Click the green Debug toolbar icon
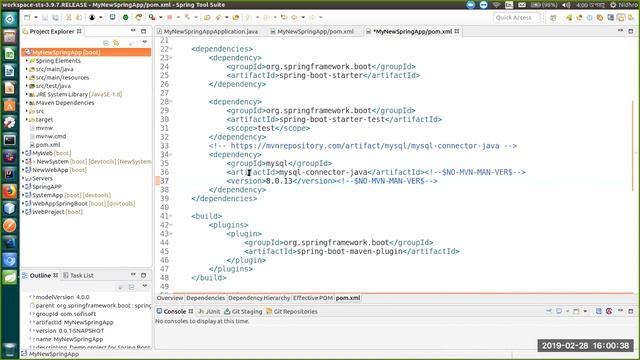 pos(126,18)
